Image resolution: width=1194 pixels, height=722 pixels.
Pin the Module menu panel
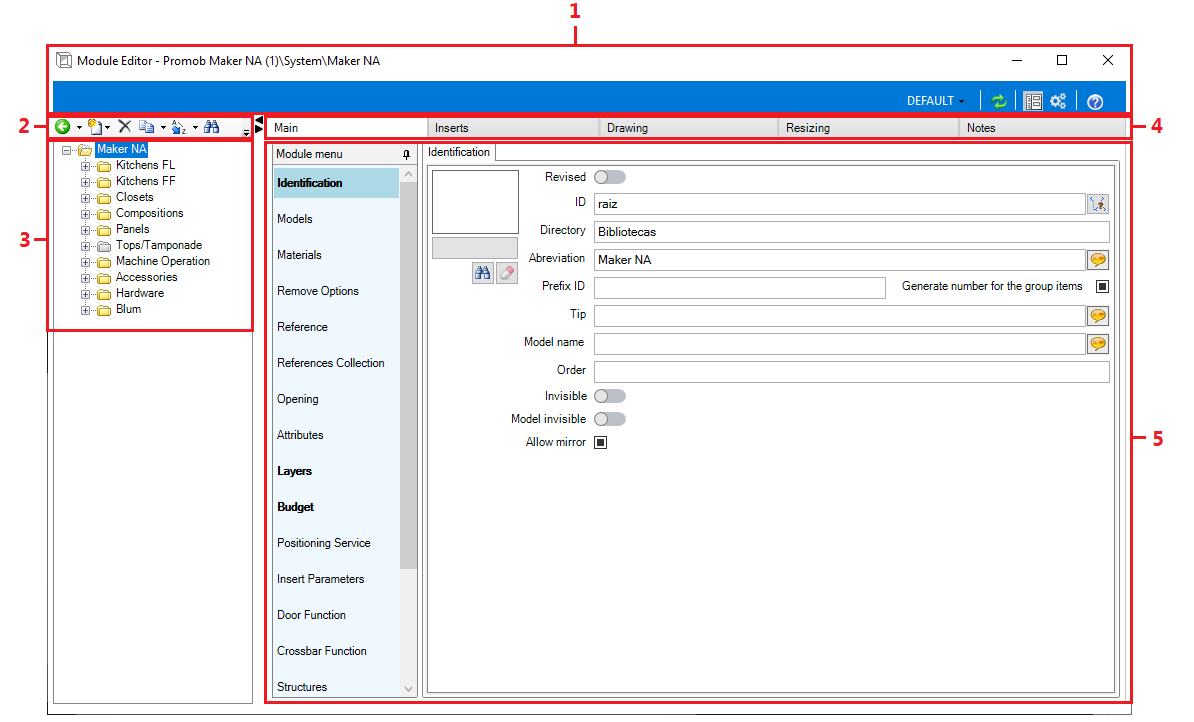tap(407, 155)
